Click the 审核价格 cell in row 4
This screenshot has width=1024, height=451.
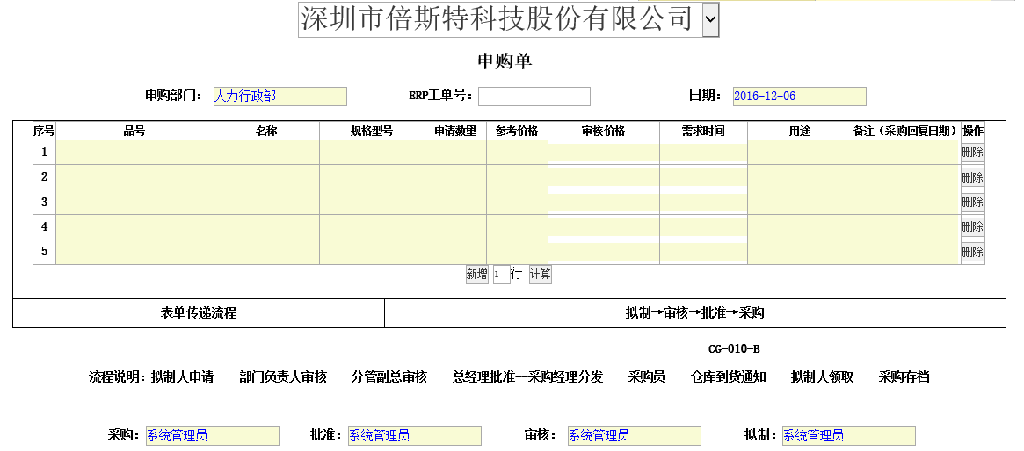[x=603, y=227]
